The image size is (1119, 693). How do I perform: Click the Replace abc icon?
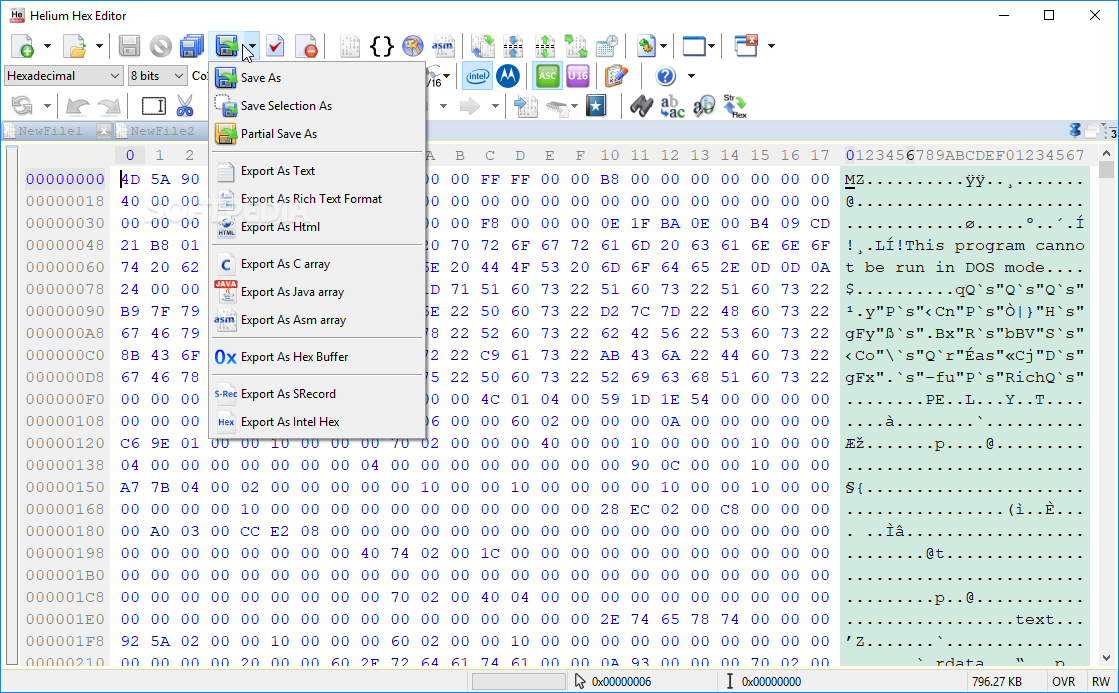click(672, 106)
